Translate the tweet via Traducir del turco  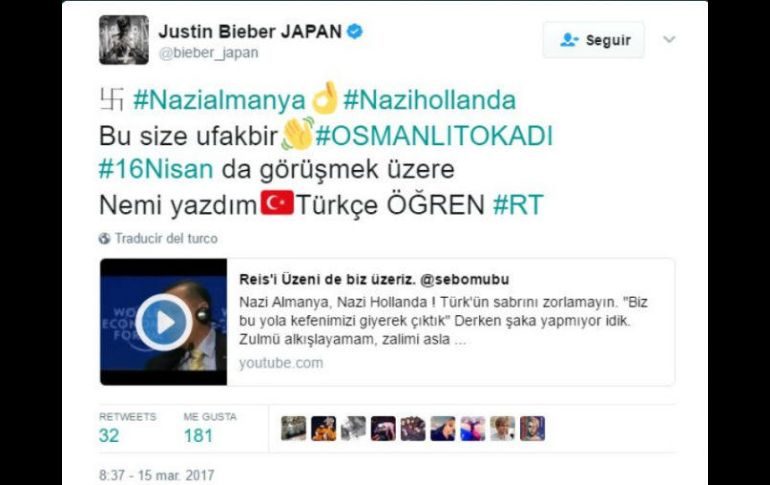166,239
